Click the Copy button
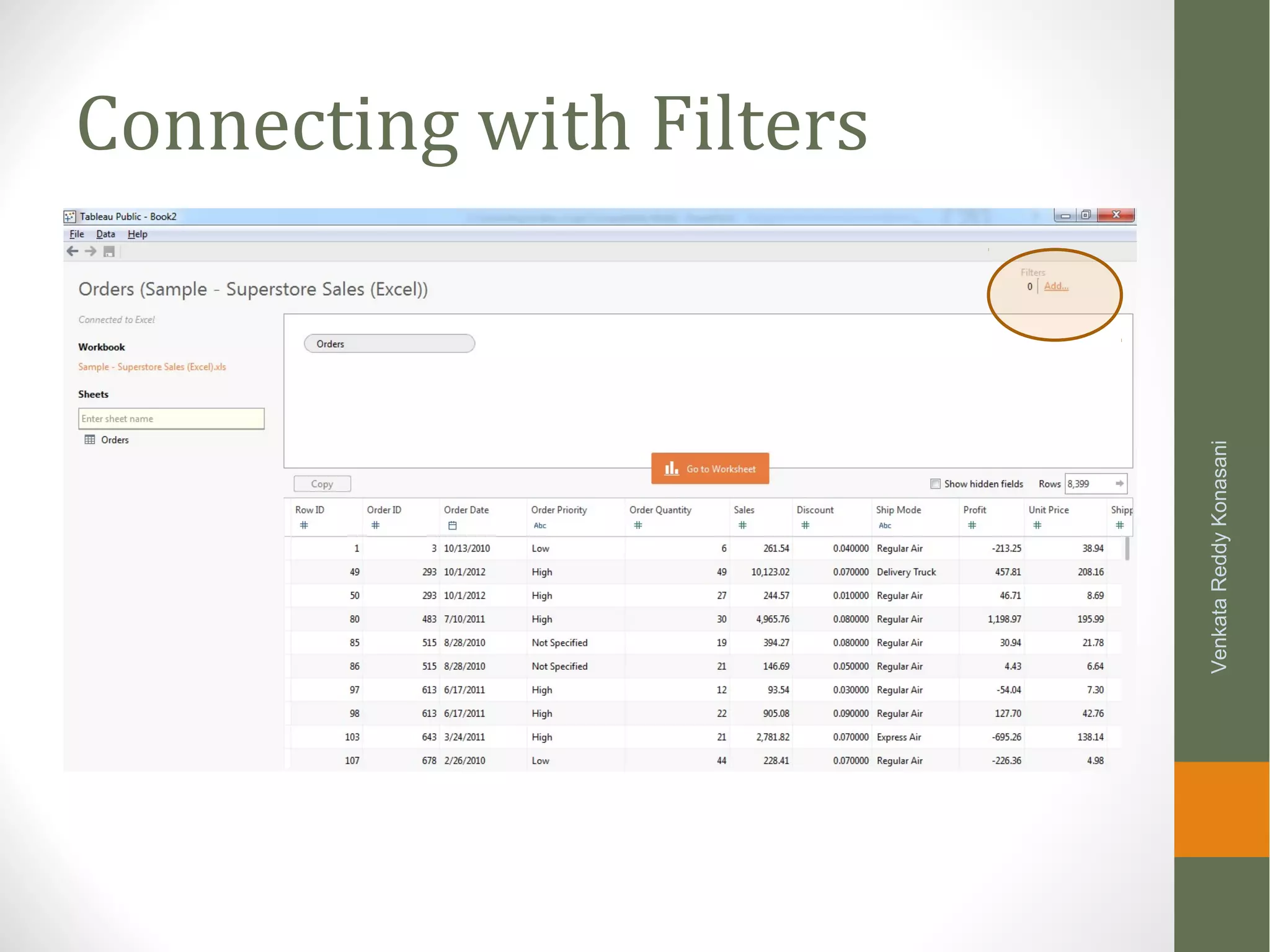Viewport: 1270px width, 952px height. (322, 484)
